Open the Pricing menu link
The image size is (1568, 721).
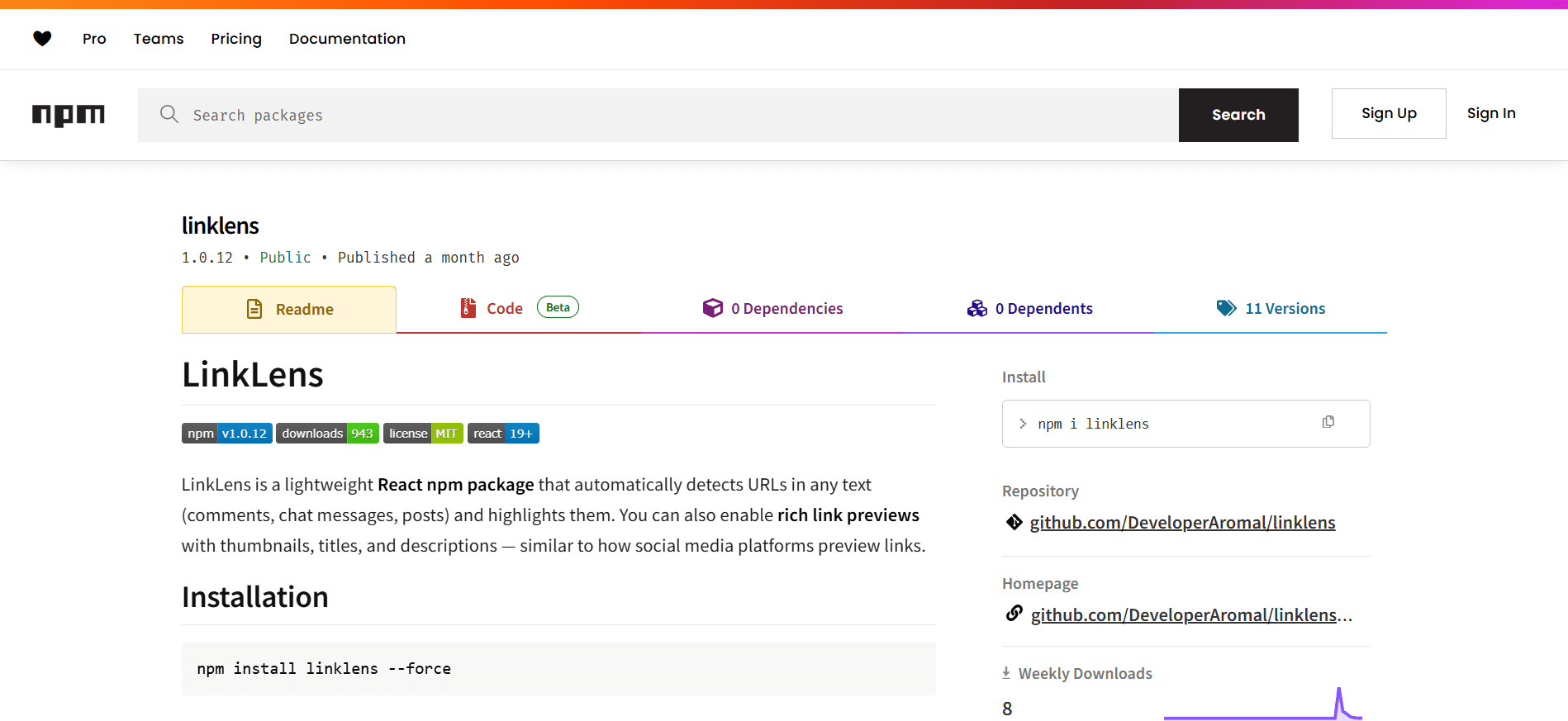click(x=236, y=39)
